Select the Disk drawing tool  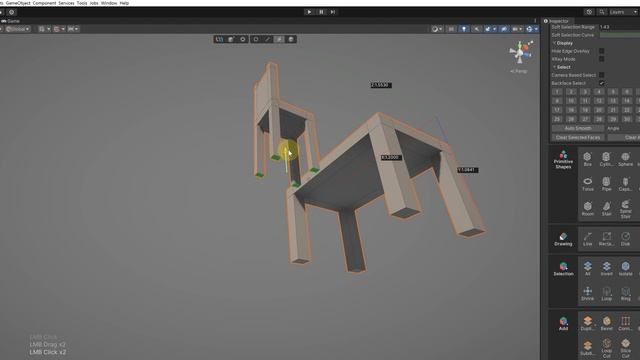pyautogui.click(x=625, y=239)
